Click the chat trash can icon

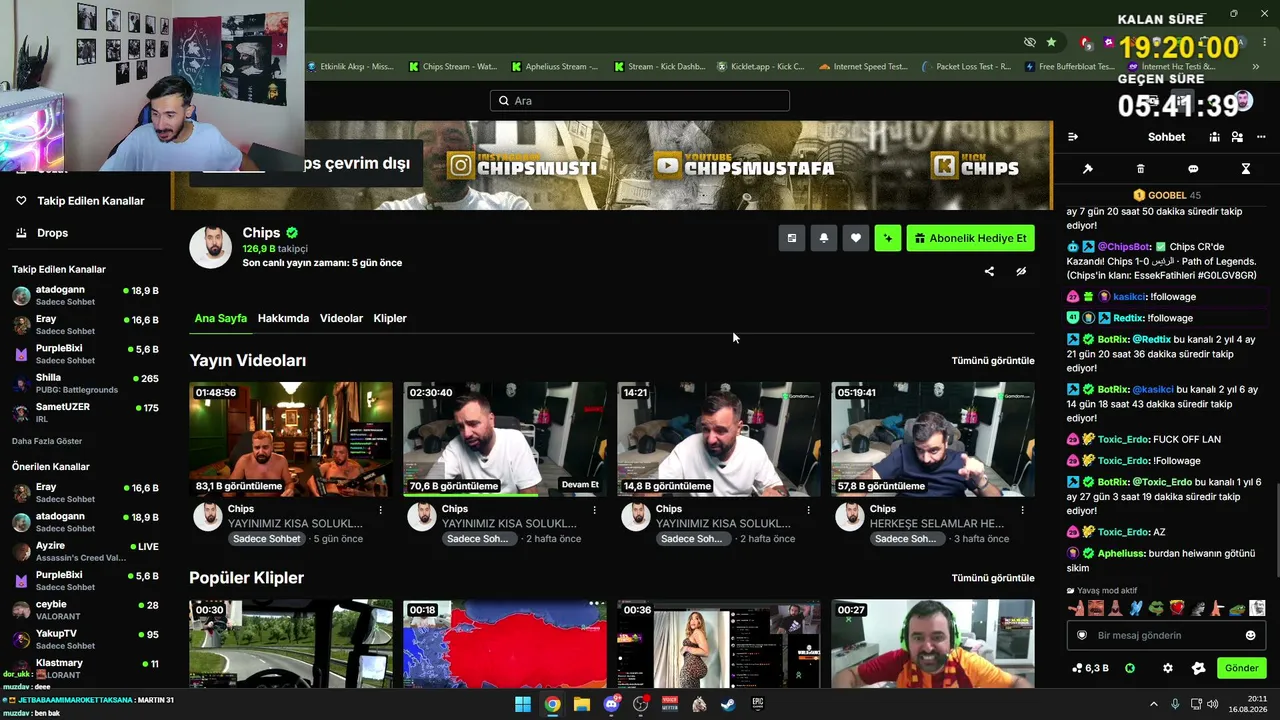tap(1141, 169)
